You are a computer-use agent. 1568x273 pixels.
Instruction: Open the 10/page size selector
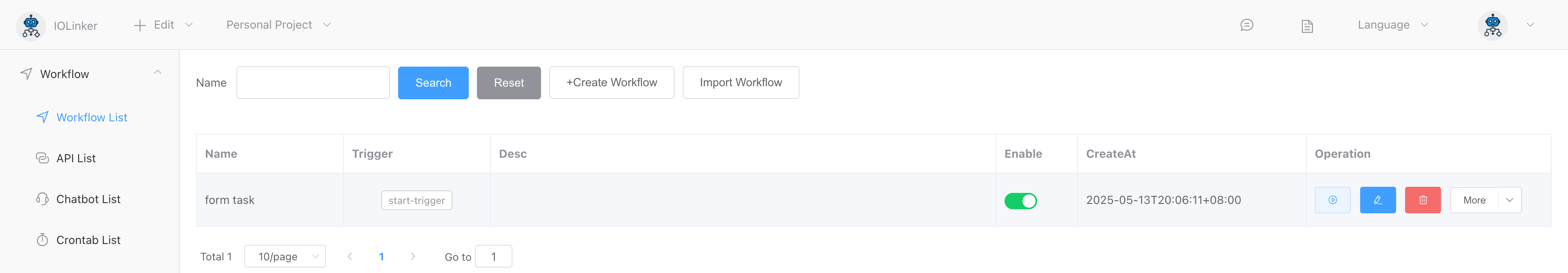pos(285,257)
